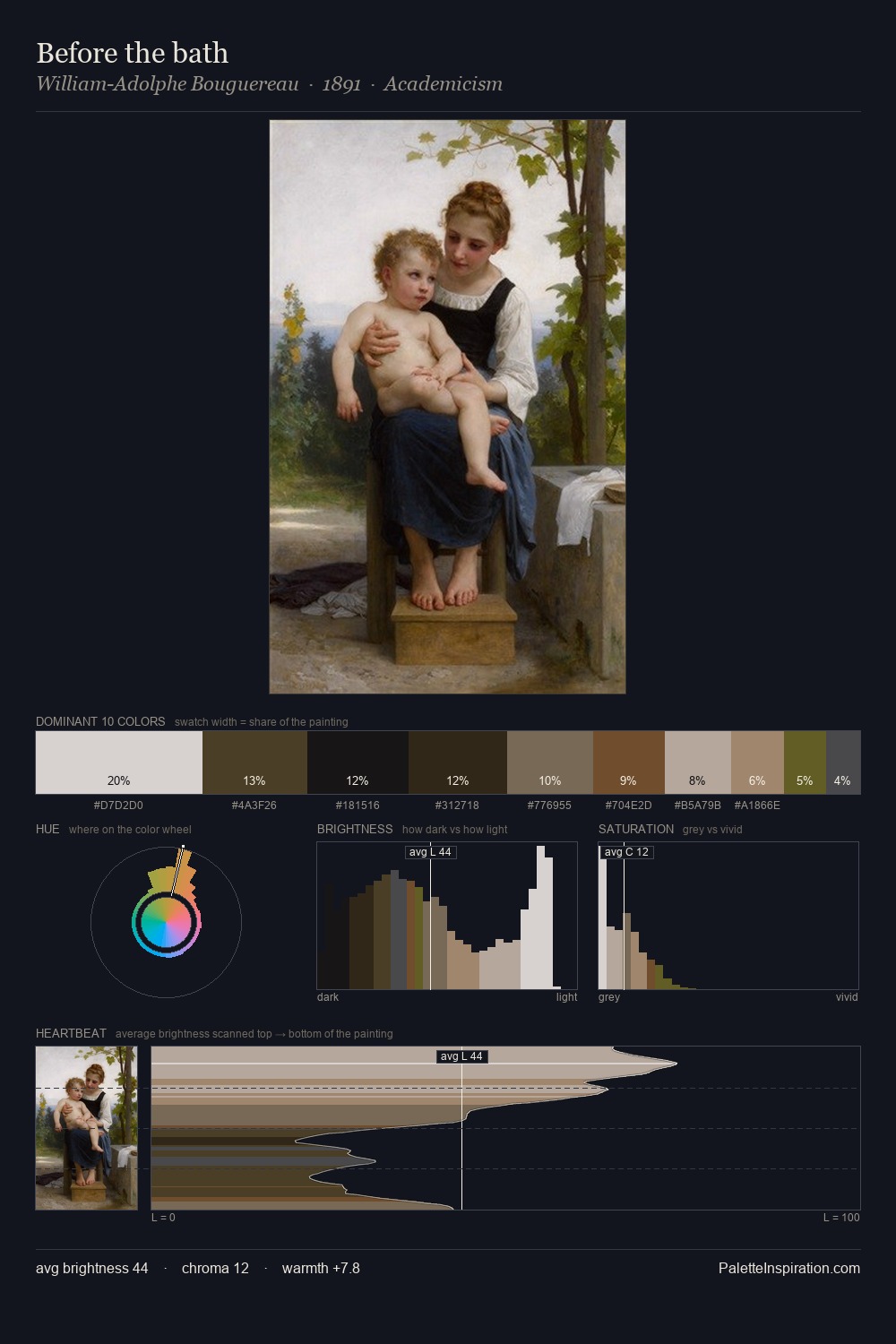Click hex code text '#D7D2D0'
This screenshot has height=1344, width=896.
(x=118, y=805)
